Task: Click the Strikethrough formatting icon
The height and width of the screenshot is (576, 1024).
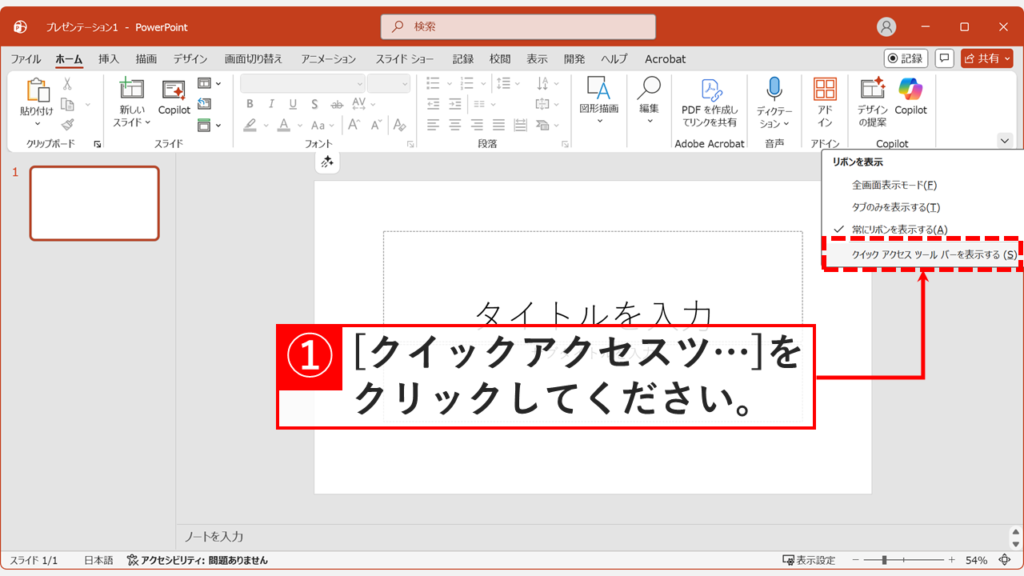Action: pyautogui.click(x=337, y=104)
